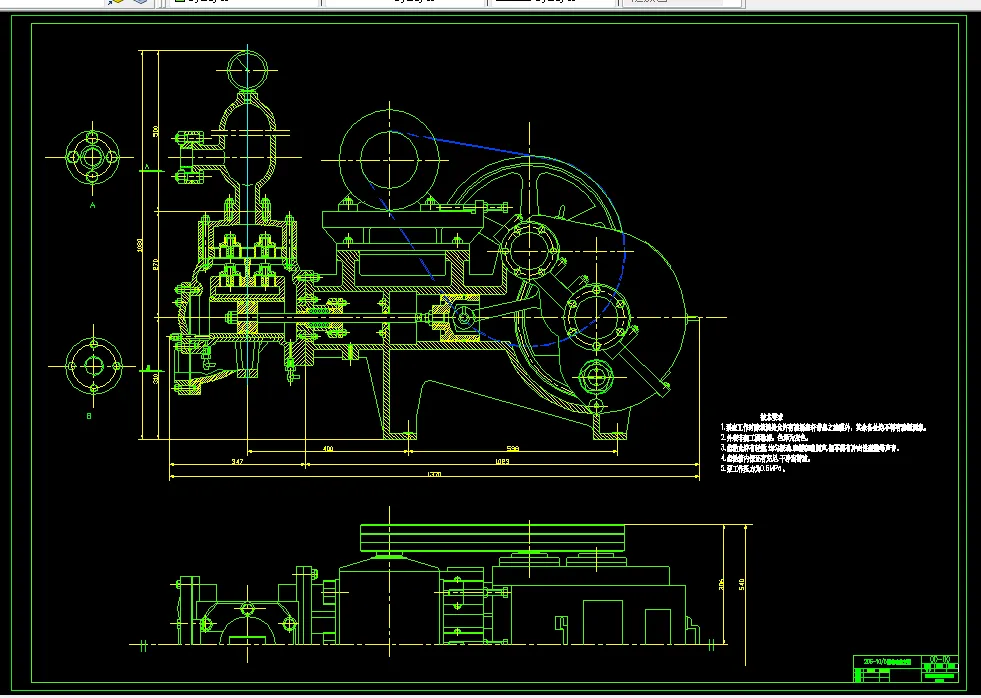The width and height of the screenshot is (981, 698).
Task: Select the view label A under the flange
Action: click(x=93, y=205)
